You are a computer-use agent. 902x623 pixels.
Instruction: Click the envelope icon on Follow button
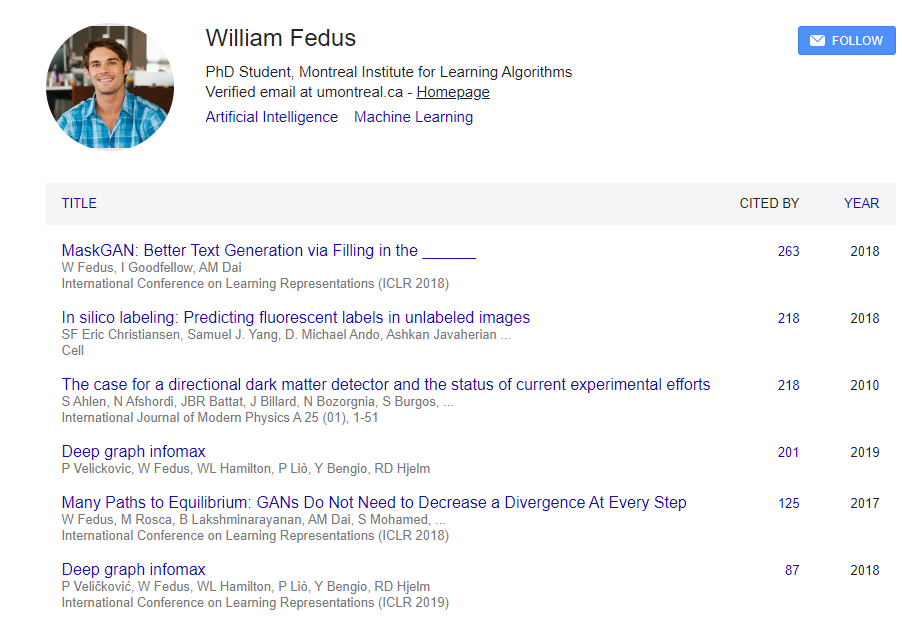(x=817, y=40)
